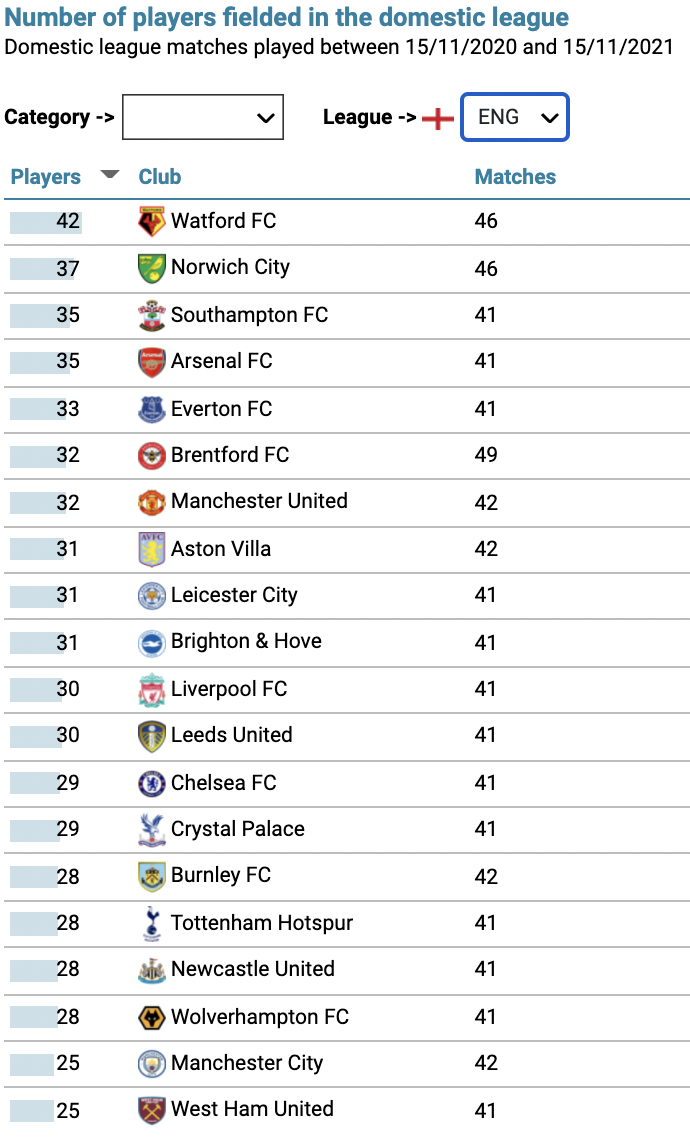
Task: Click the Brentford FC club name
Action: click(x=230, y=455)
